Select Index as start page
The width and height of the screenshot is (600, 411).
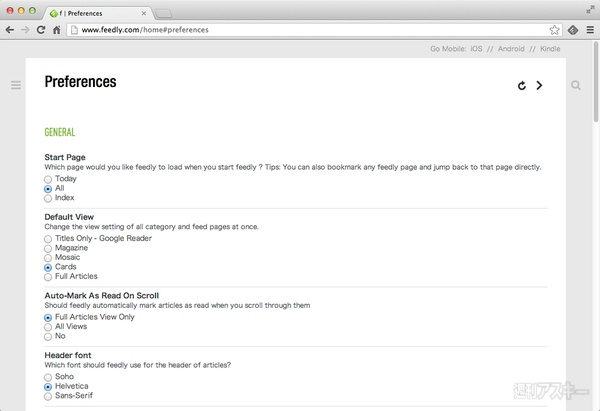48,198
